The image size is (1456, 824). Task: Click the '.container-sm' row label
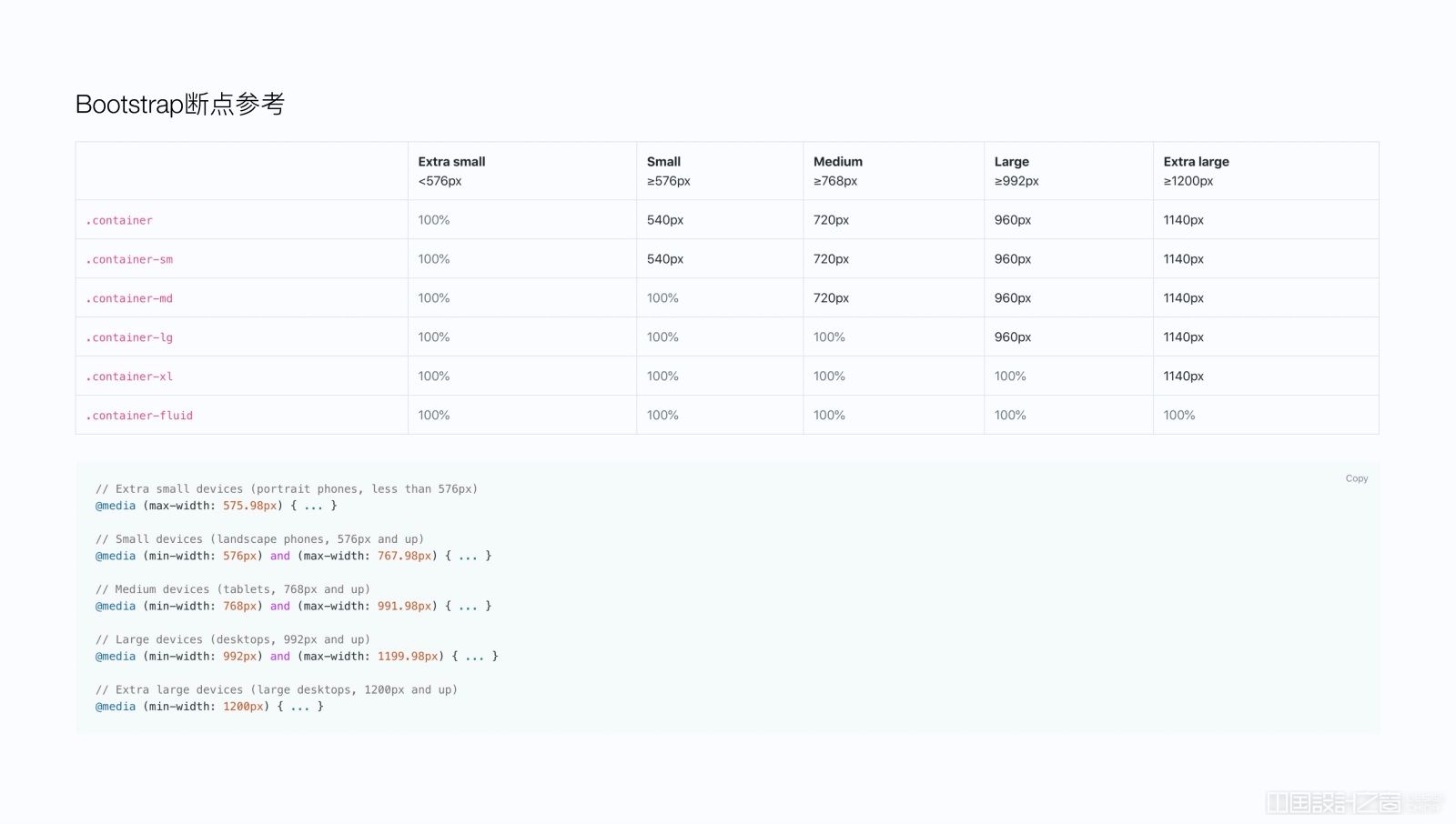pos(129,259)
